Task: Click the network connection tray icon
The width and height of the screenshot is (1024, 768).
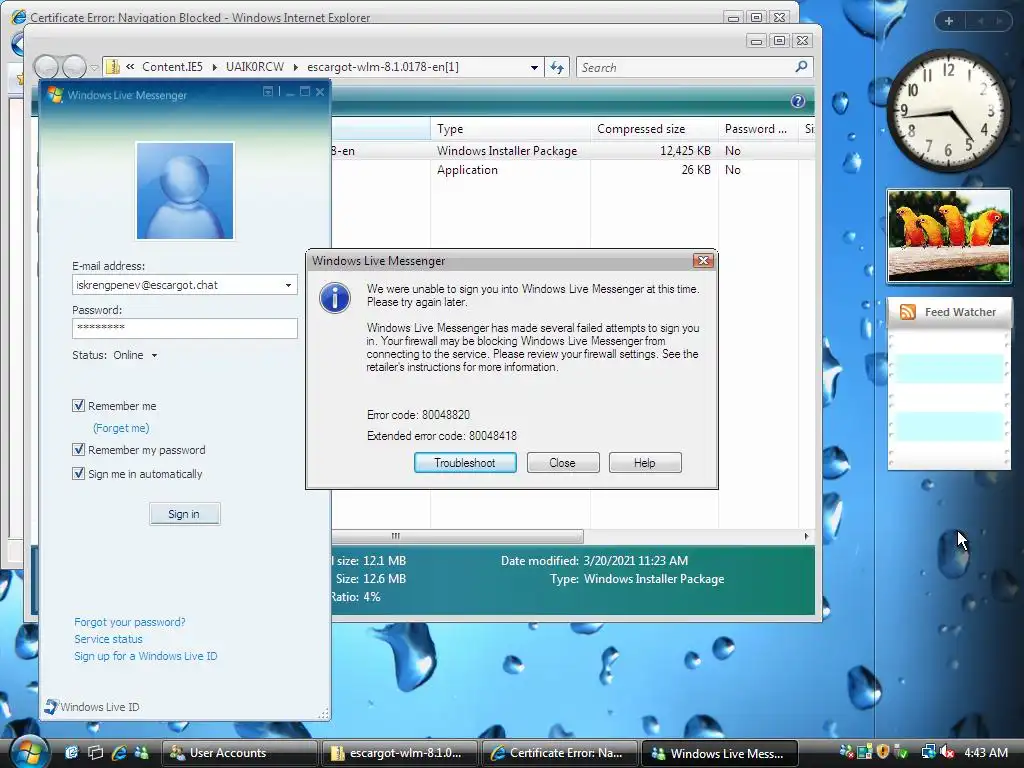Action: (x=928, y=752)
